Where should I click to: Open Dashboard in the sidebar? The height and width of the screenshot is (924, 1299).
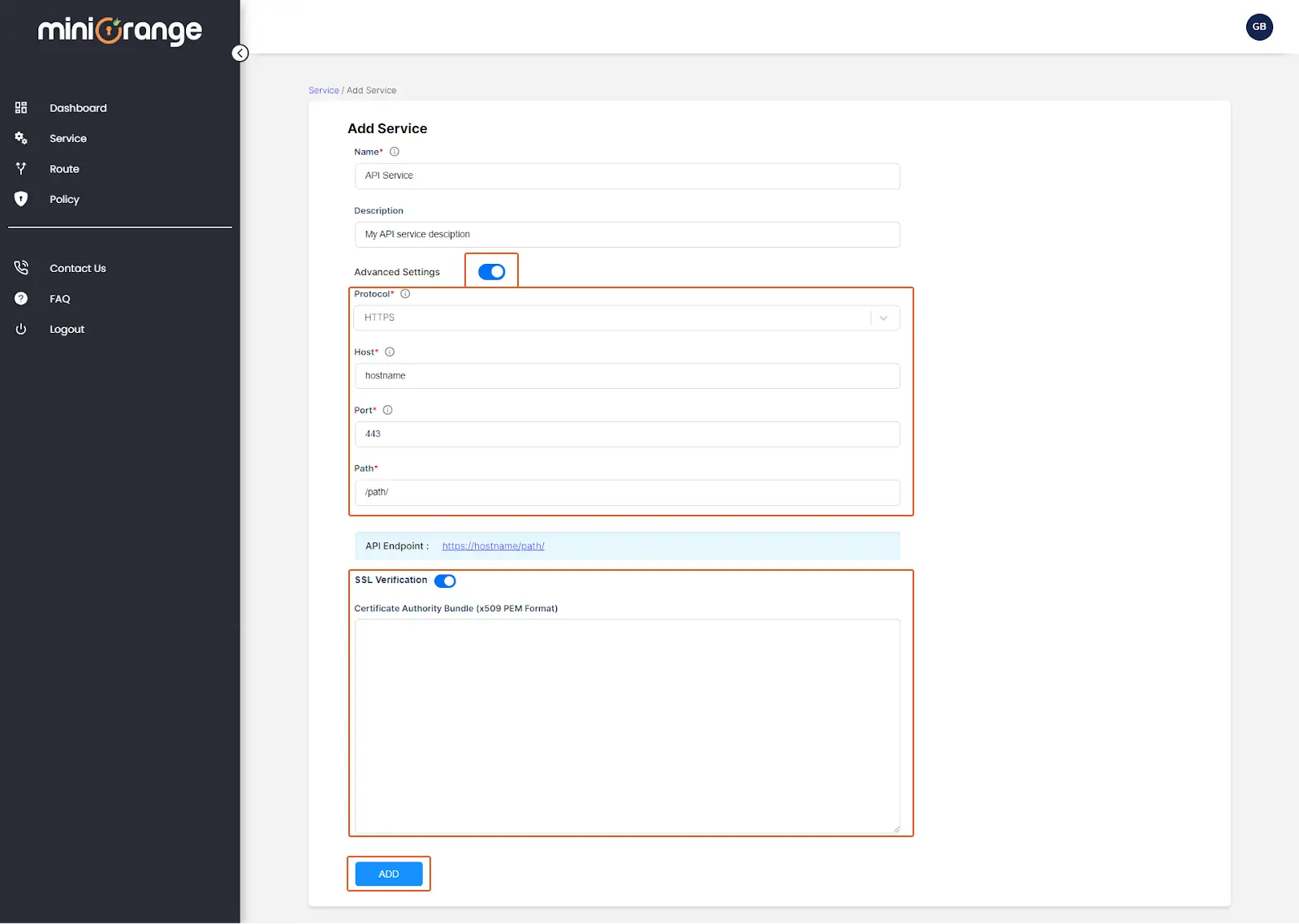tap(78, 108)
